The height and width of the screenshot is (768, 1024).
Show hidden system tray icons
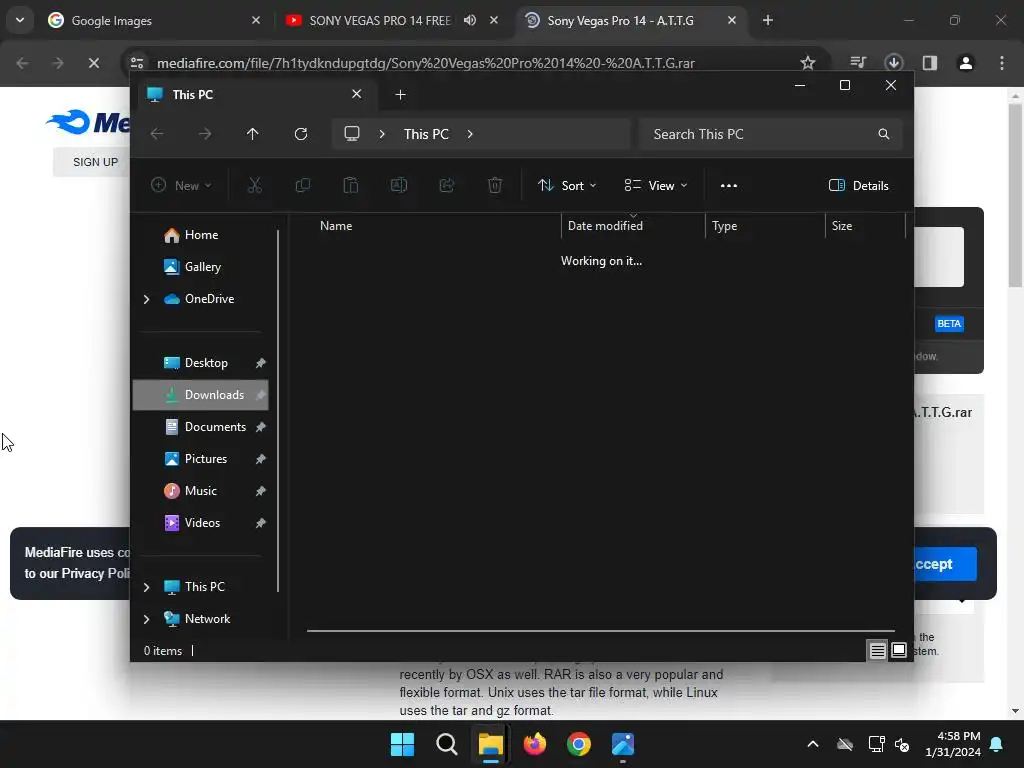click(813, 744)
